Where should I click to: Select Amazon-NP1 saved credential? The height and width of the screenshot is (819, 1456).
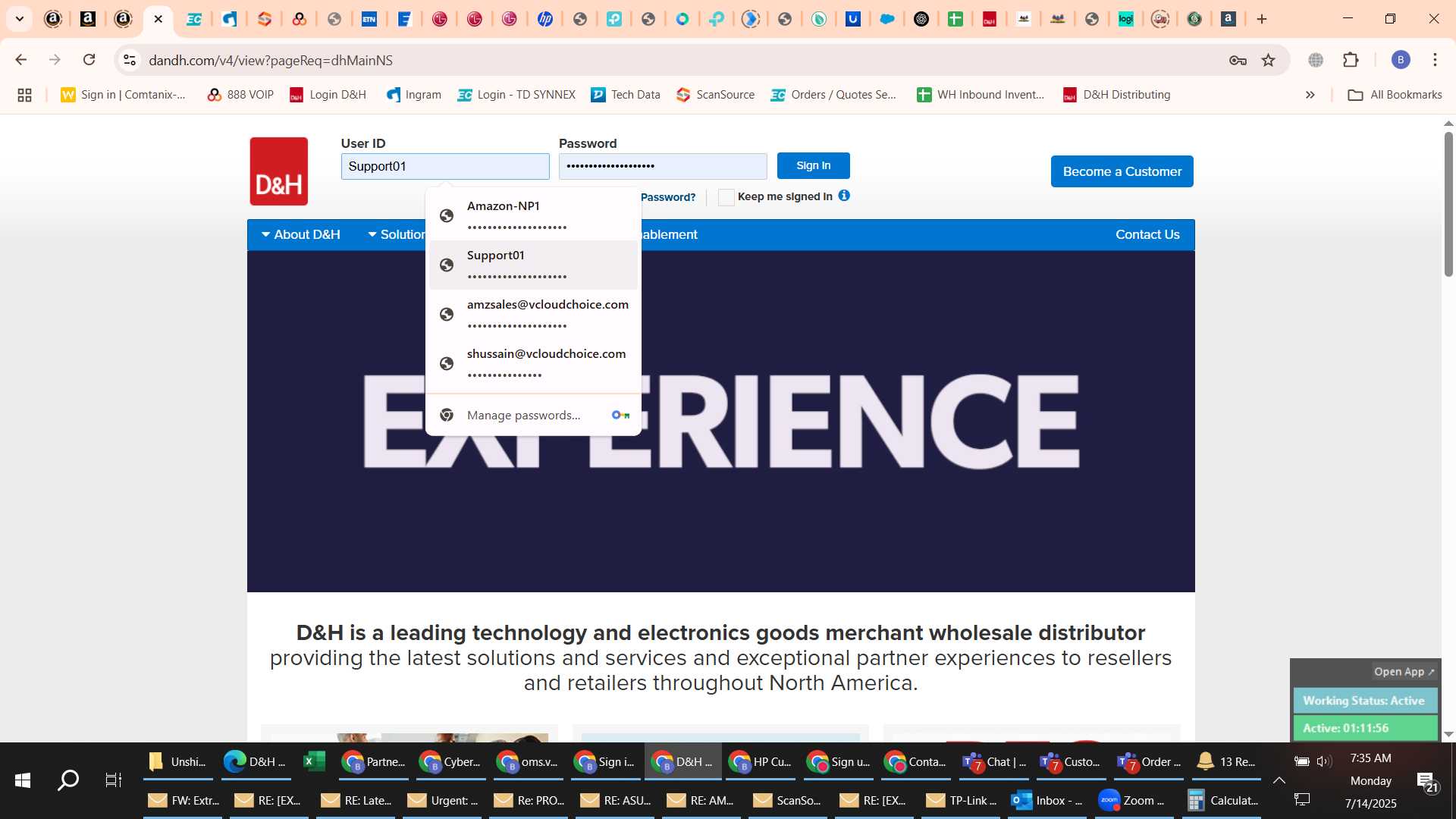pyautogui.click(x=533, y=216)
